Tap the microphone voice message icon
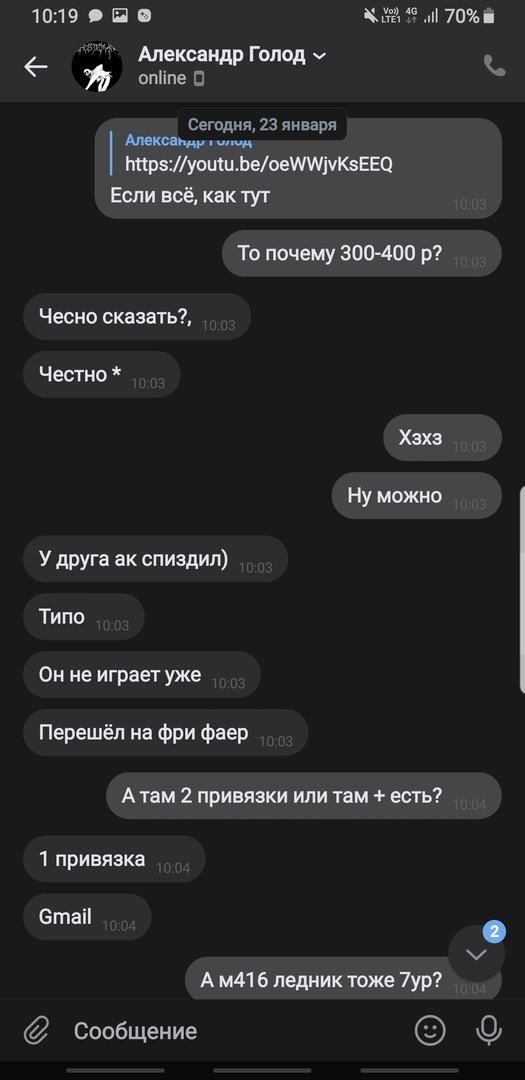This screenshot has height=1080, width=525. click(488, 1030)
